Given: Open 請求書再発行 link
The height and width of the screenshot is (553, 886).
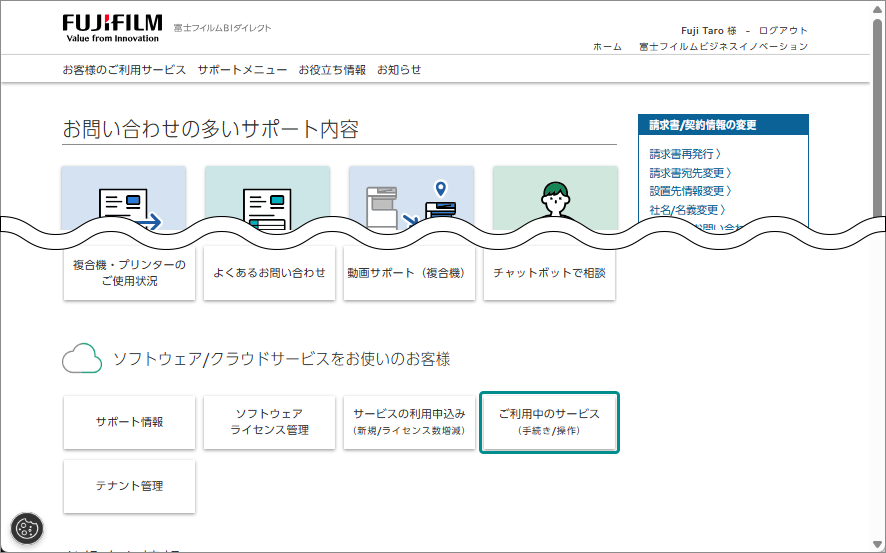Looking at the screenshot, I should point(685,154).
